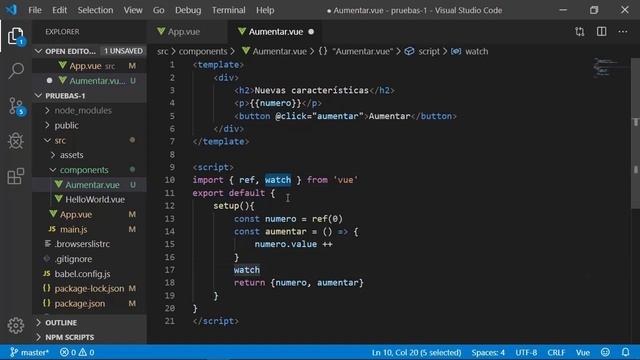Open Aumentar.vue in the components folder
640x360 pixels.
coord(89,185)
